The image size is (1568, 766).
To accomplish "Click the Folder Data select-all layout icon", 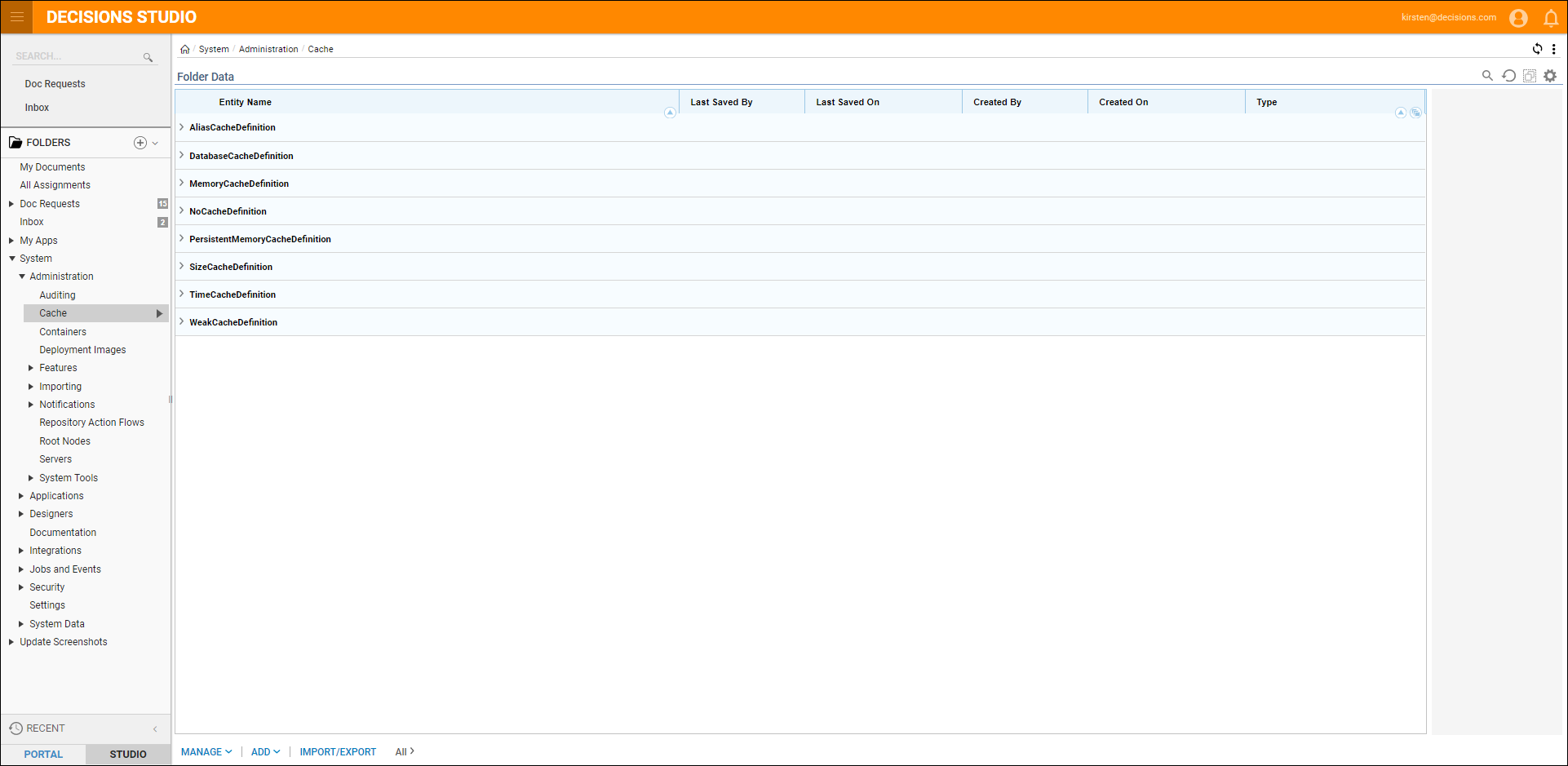I will [1530, 75].
